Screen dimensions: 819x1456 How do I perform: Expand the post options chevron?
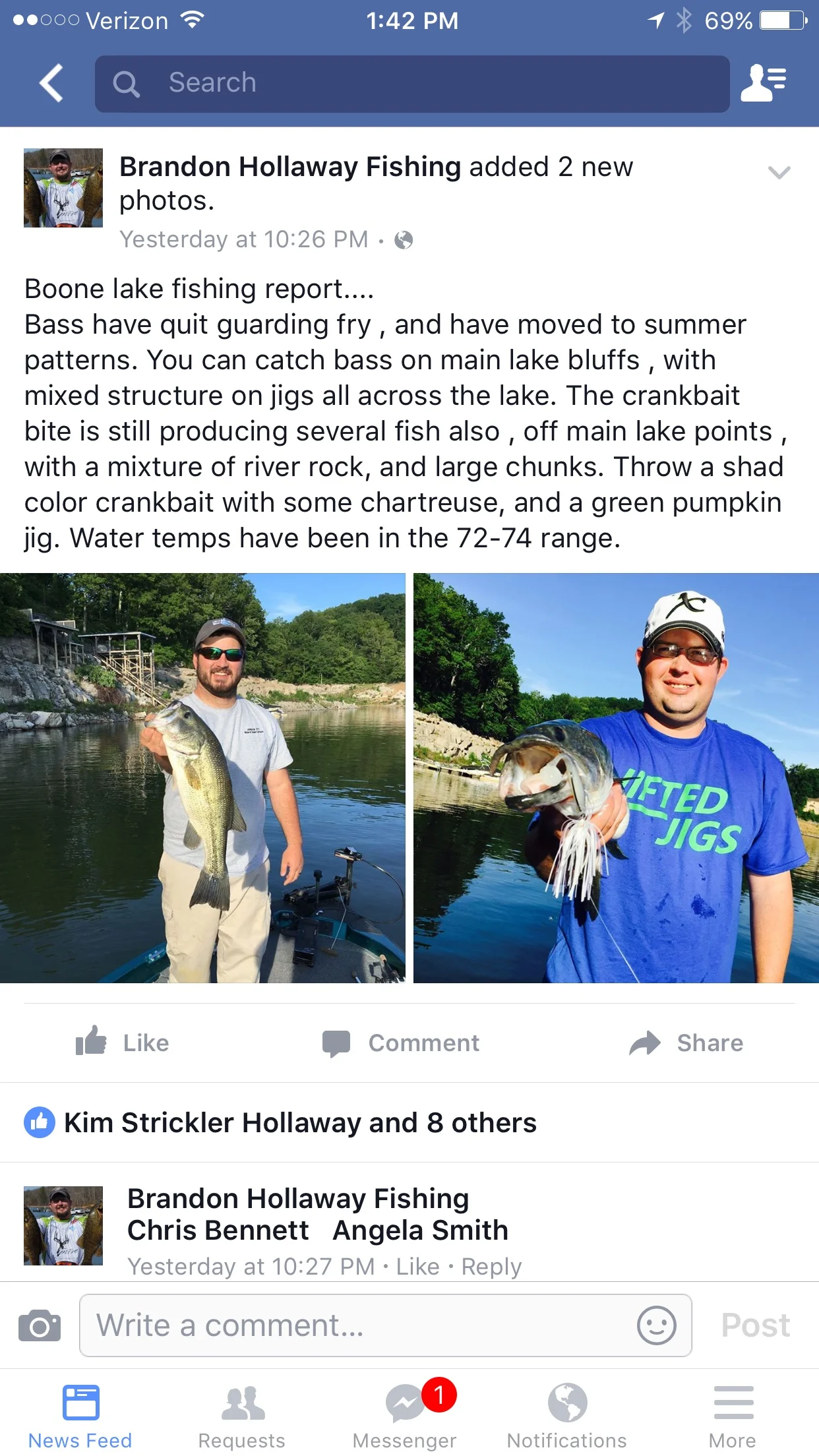coord(779,173)
